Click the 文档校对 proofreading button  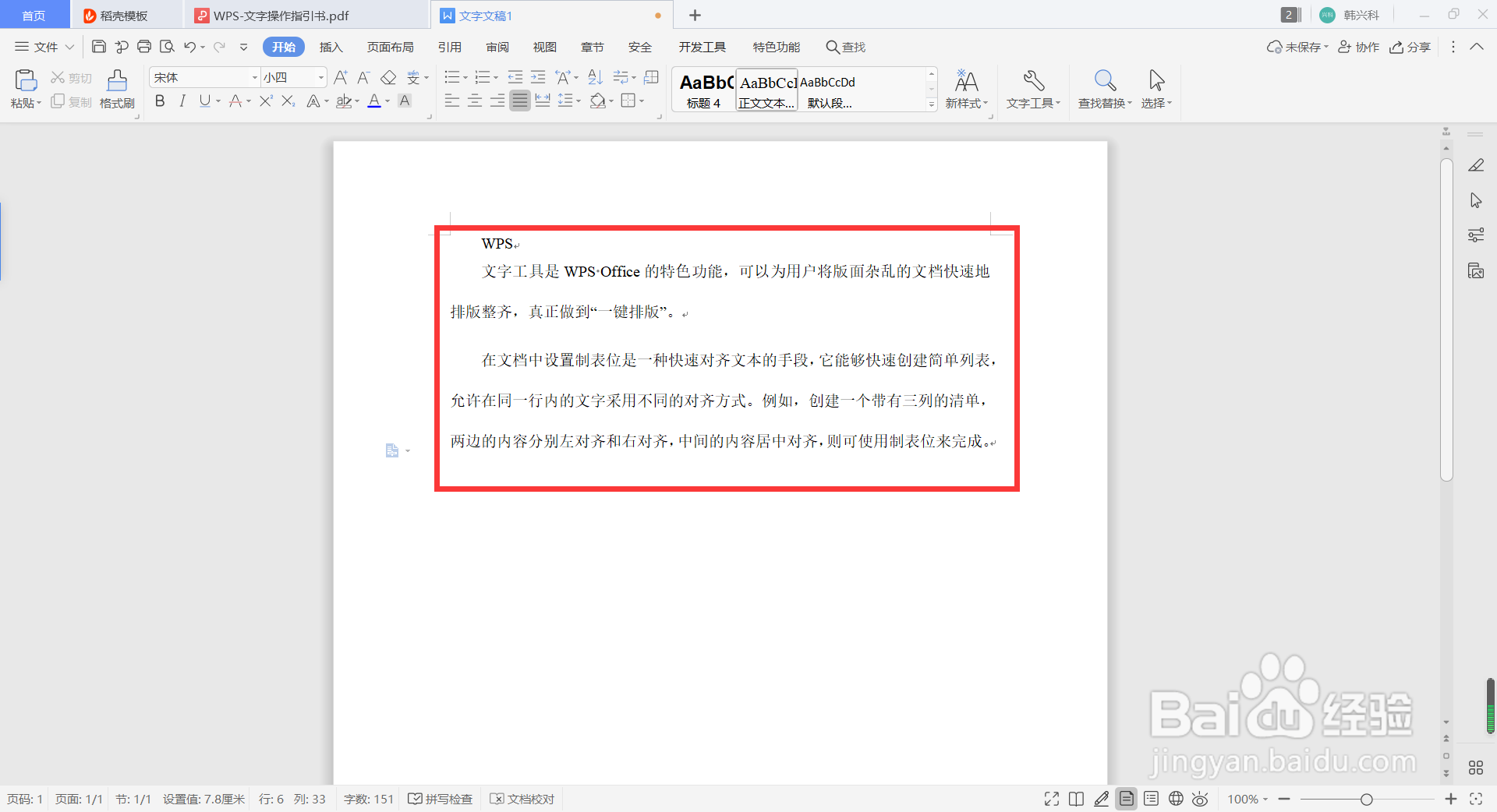click(522, 799)
